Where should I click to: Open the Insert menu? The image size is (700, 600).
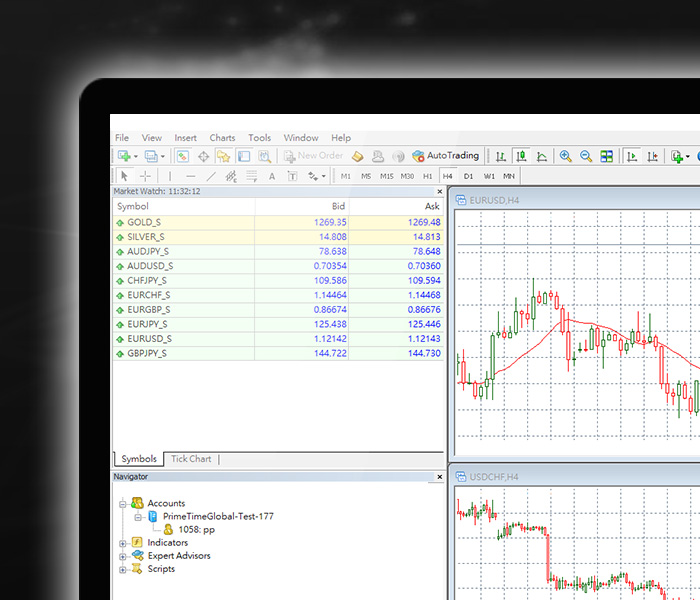(x=185, y=138)
